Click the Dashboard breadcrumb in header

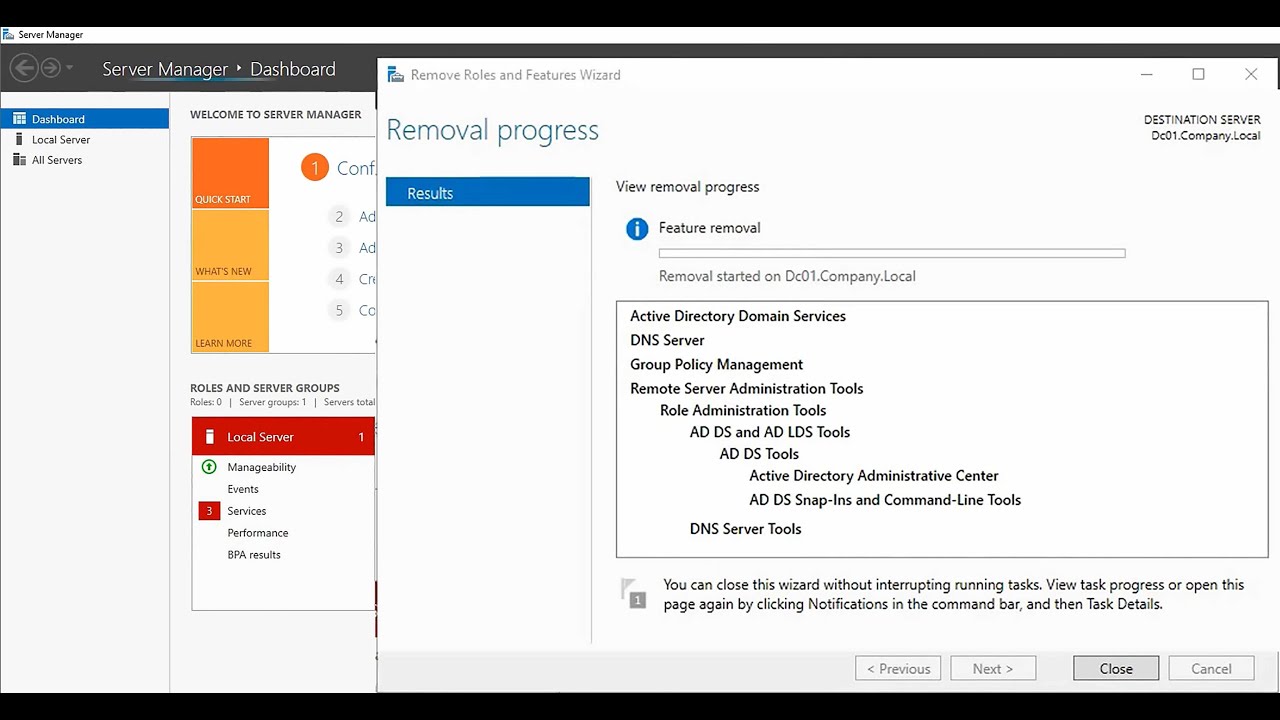click(x=293, y=69)
